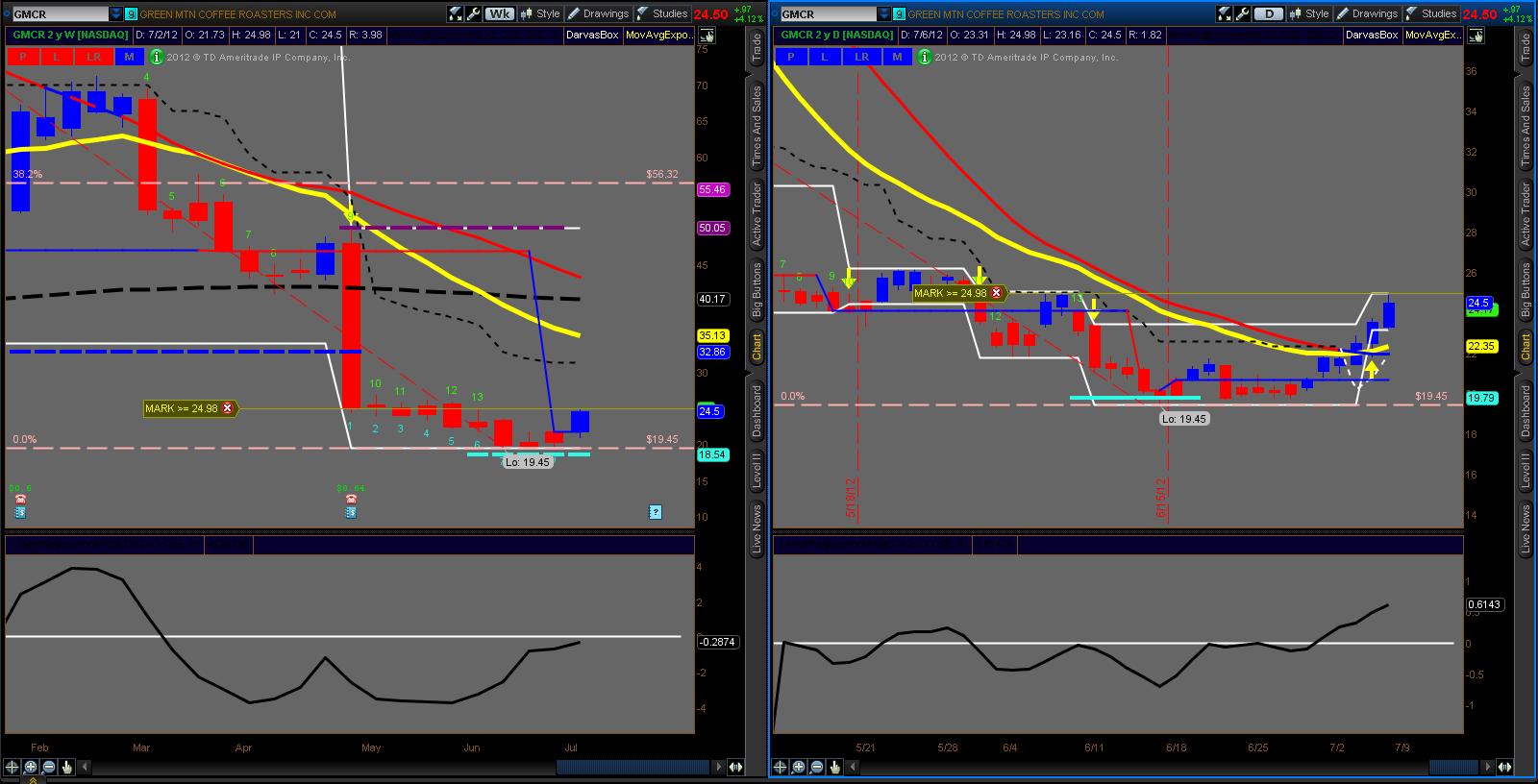Click the pointer icon beside weekly MovAvgExpo label
Screen dimensions: 1538x784
[x=707, y=36]
